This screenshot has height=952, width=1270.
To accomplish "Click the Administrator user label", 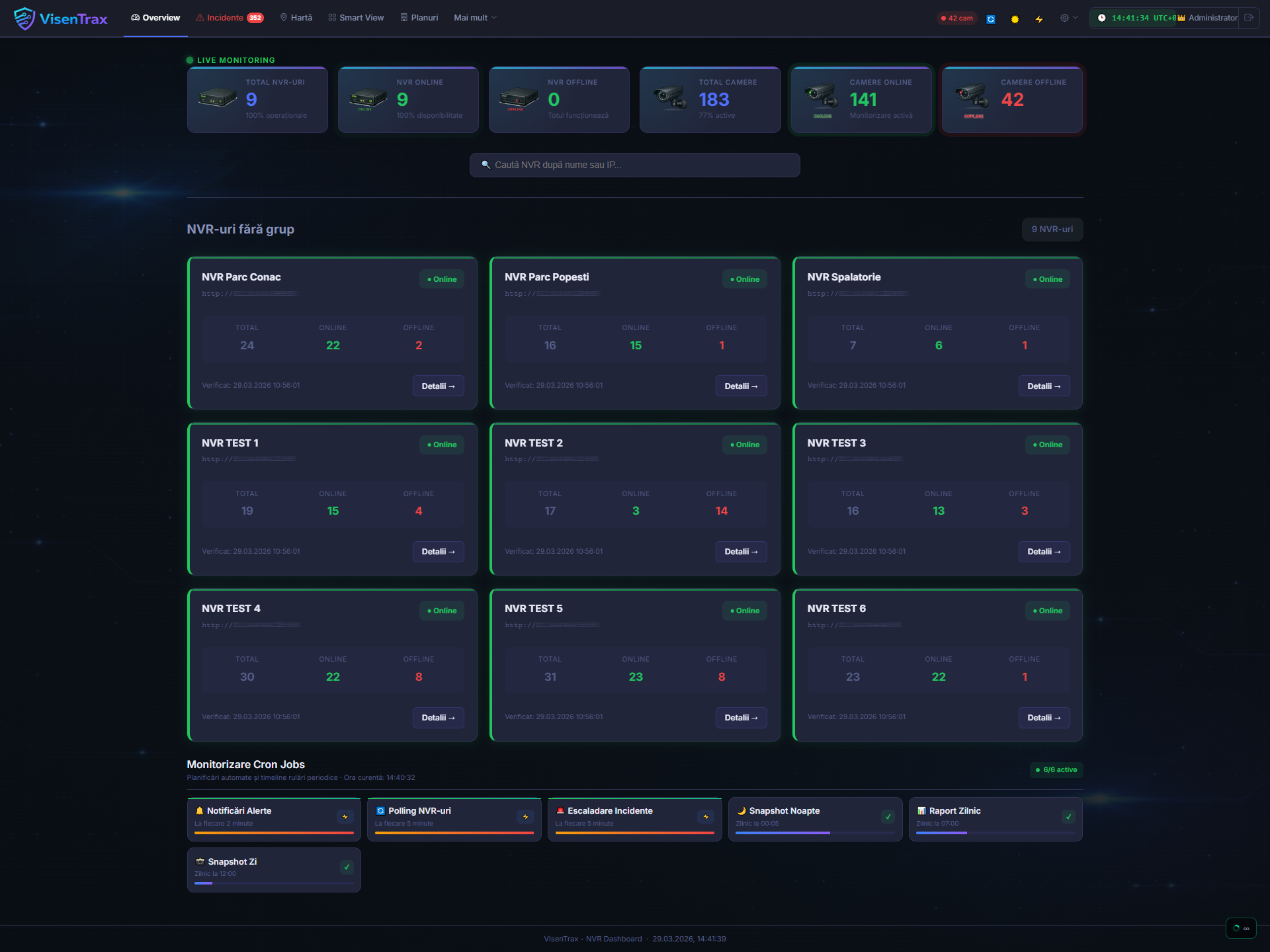I will (x=1212, y=18).
